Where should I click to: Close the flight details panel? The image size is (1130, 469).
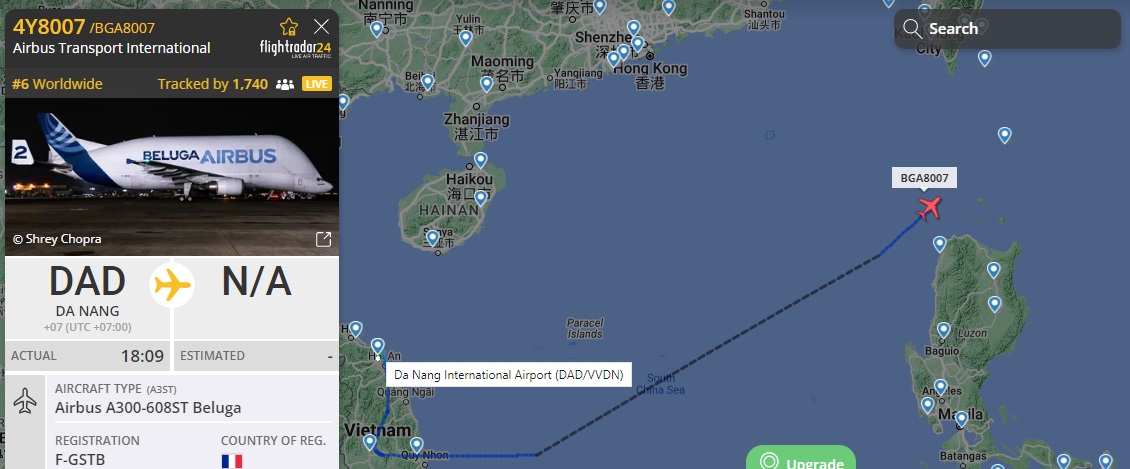point(321,27)
